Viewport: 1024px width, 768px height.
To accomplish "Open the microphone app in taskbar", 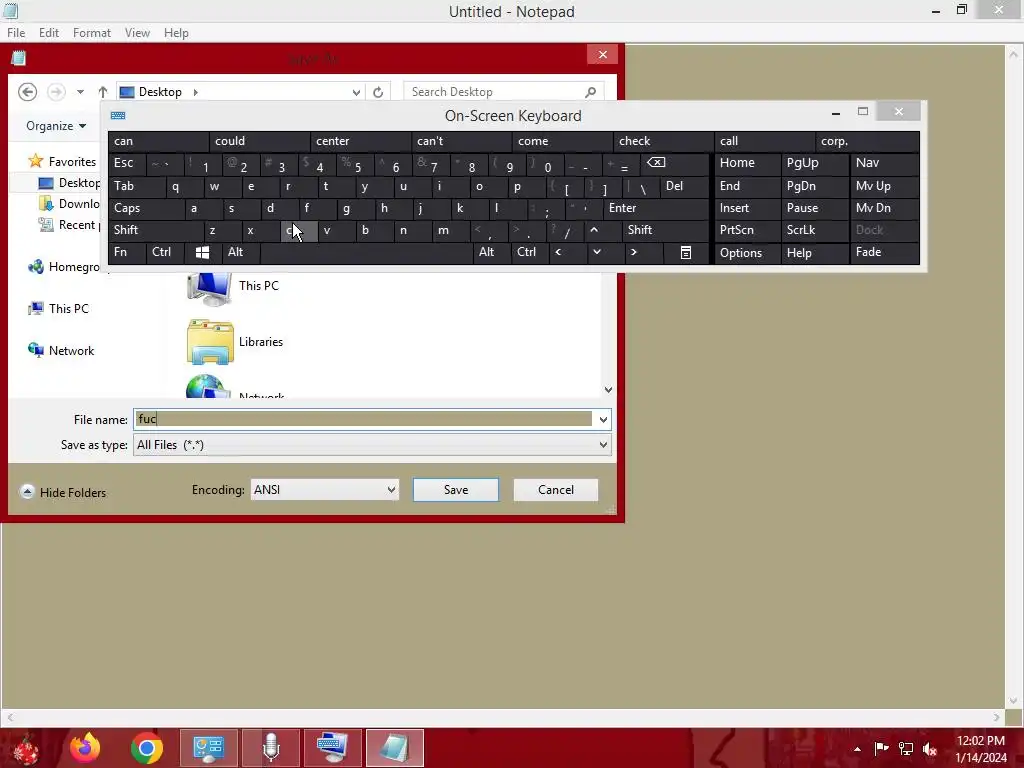I will pos(270,748).
